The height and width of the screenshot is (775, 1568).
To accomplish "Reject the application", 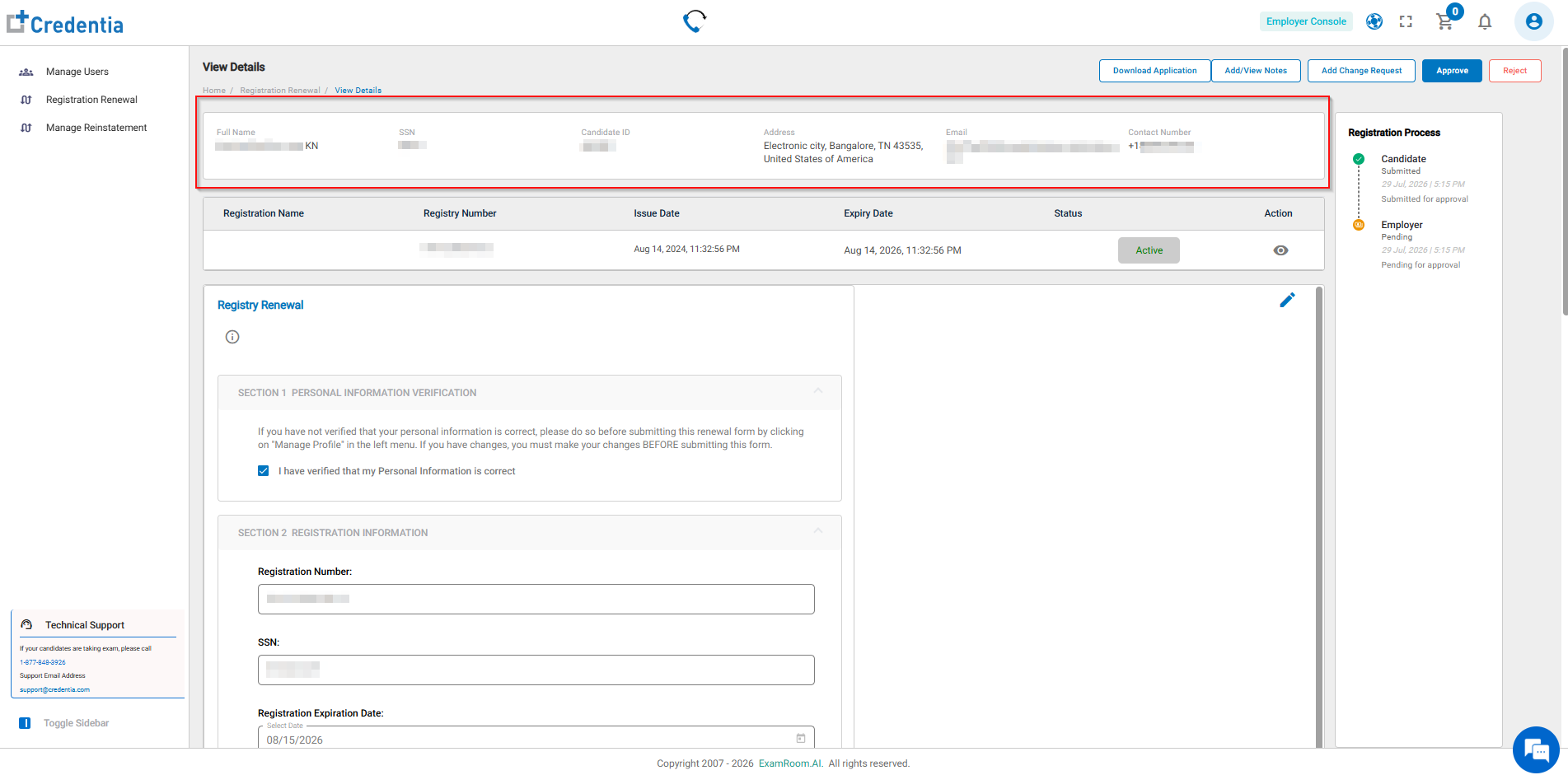I will tap(1514, 71).
